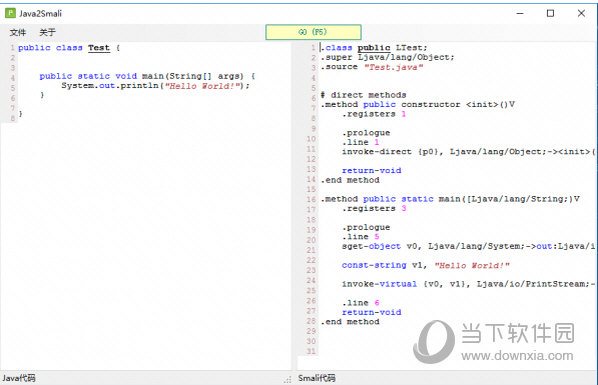Open the 关于 menu
This screenshot has width=598, height=385.
coord(47,32)
